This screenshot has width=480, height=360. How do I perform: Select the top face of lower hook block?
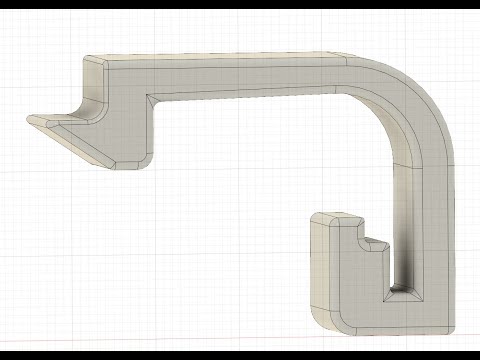coord(338,218)
